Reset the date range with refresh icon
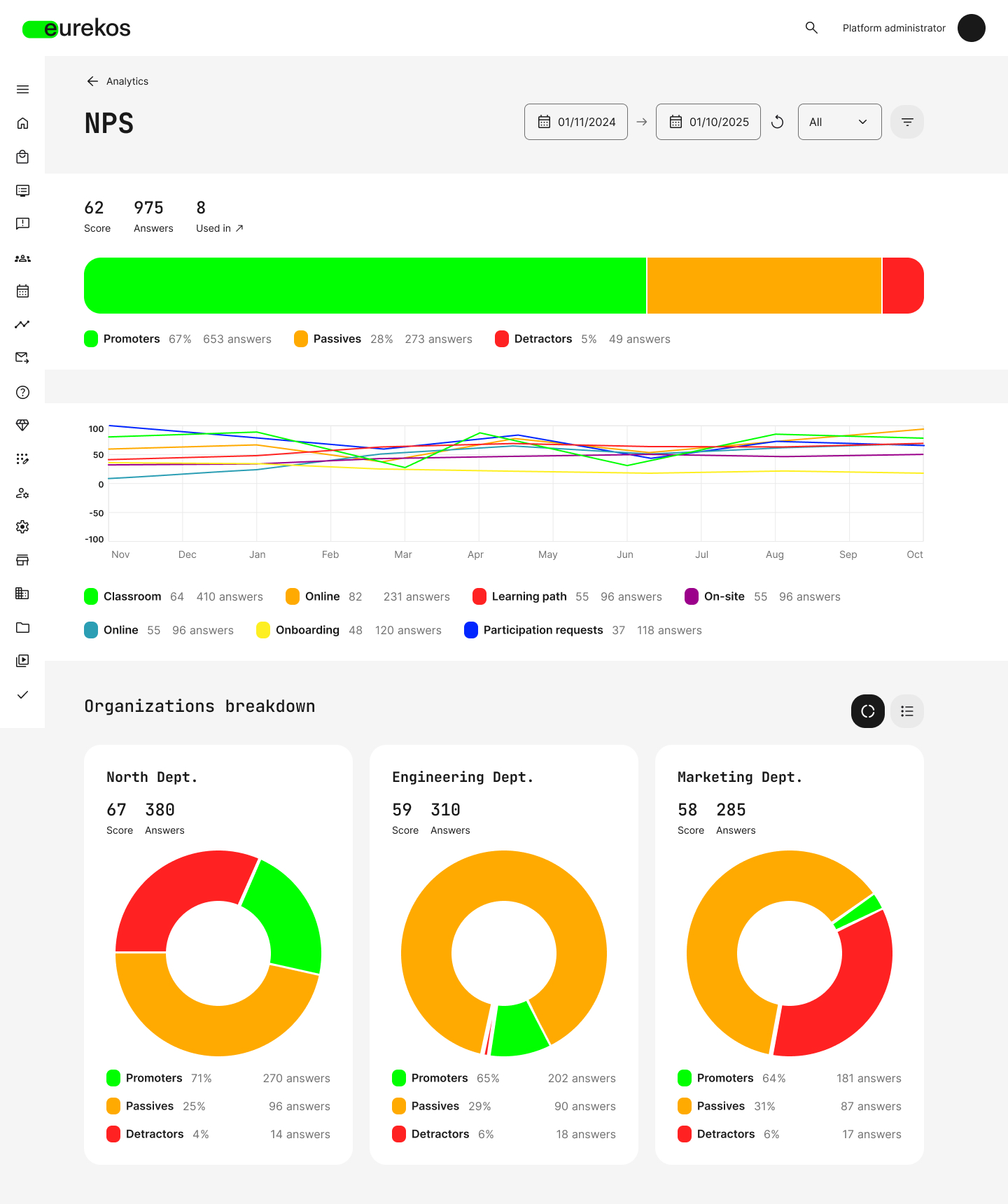The height and width of the screenshot is (1204, 1008). point(777,122)
